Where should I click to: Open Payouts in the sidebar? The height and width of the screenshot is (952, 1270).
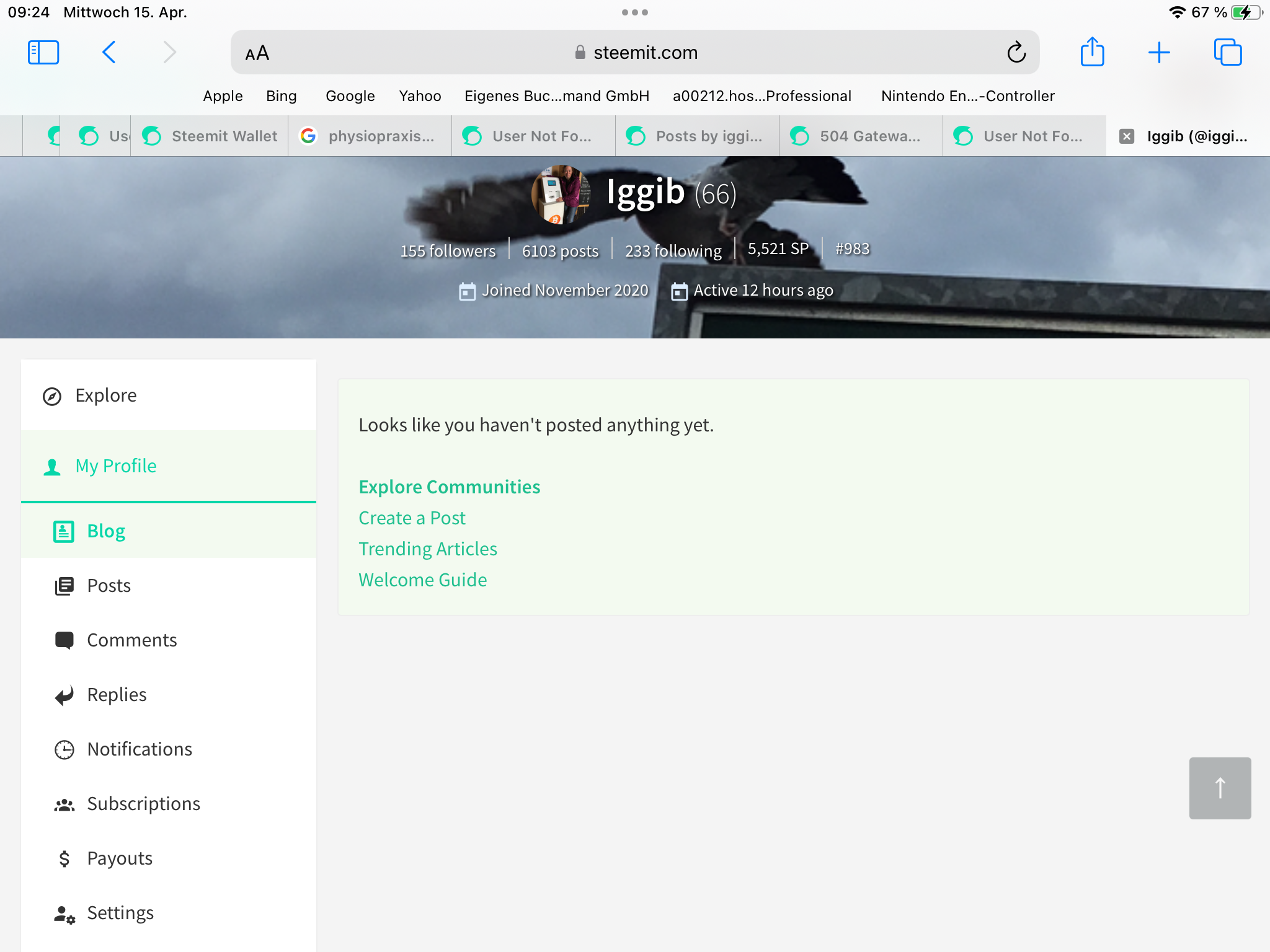(x=120, y=858)
